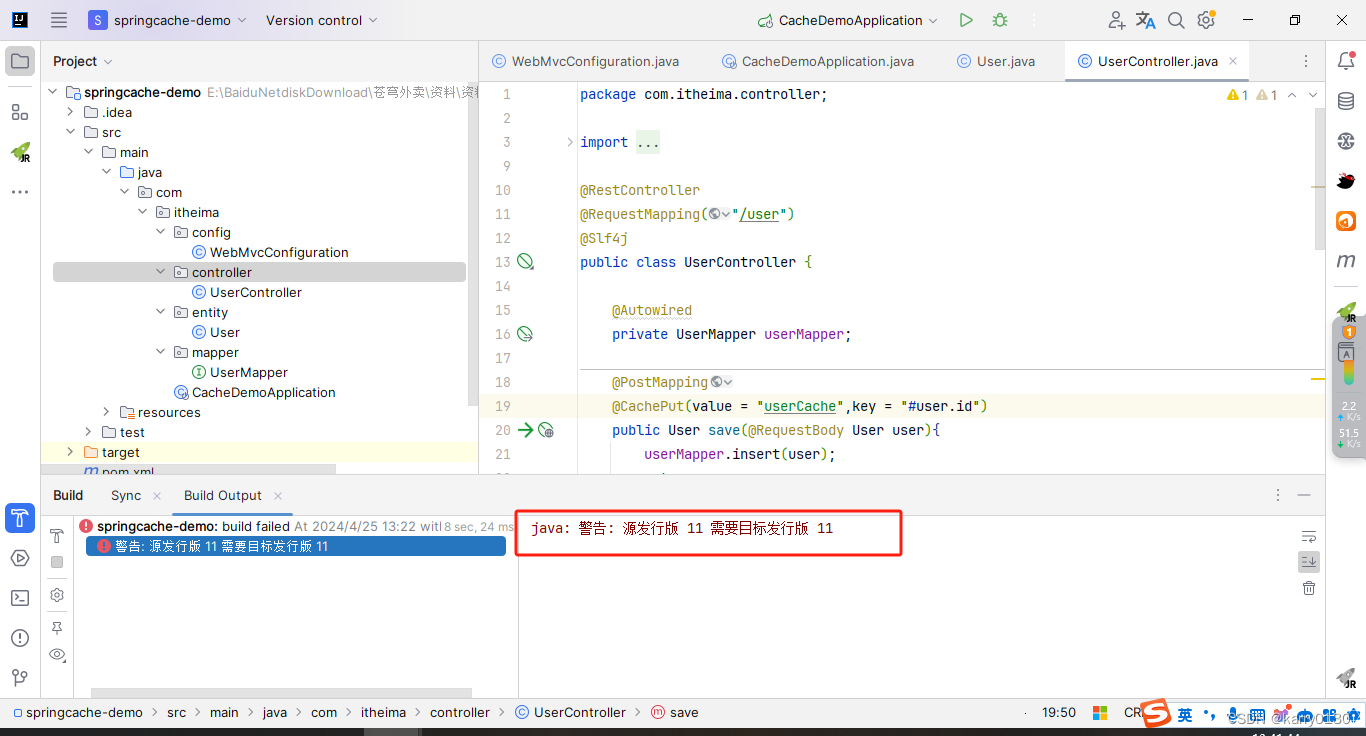The height and width of the screenshot is (736, 1366).
Task: Open editor tabs more options menu
Action: click(1306, 61)
